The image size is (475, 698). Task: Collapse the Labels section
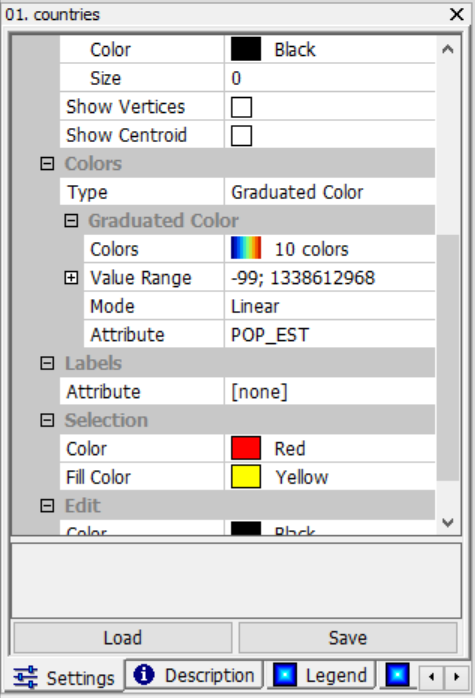coord(47,363)
